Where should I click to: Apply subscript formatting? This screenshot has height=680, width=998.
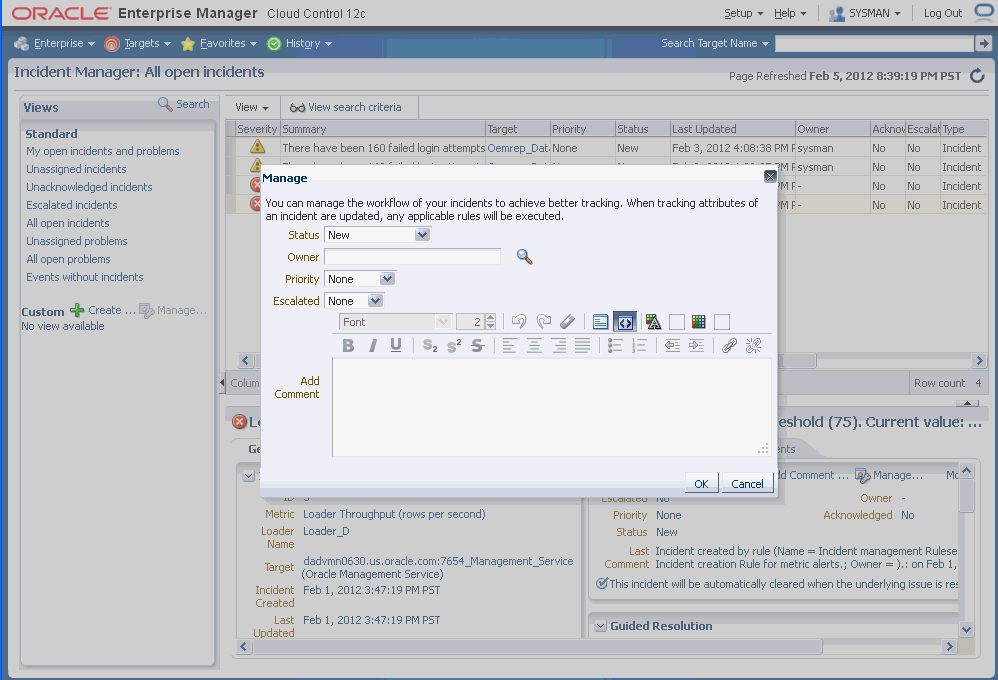[430, 345]
